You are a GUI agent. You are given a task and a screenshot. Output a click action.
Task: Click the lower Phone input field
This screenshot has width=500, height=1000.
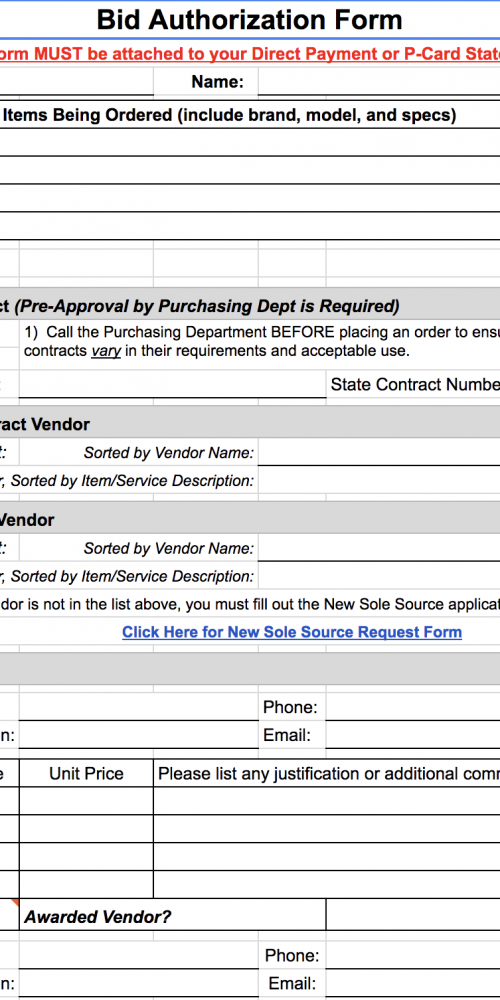click(x=413, y=955)
